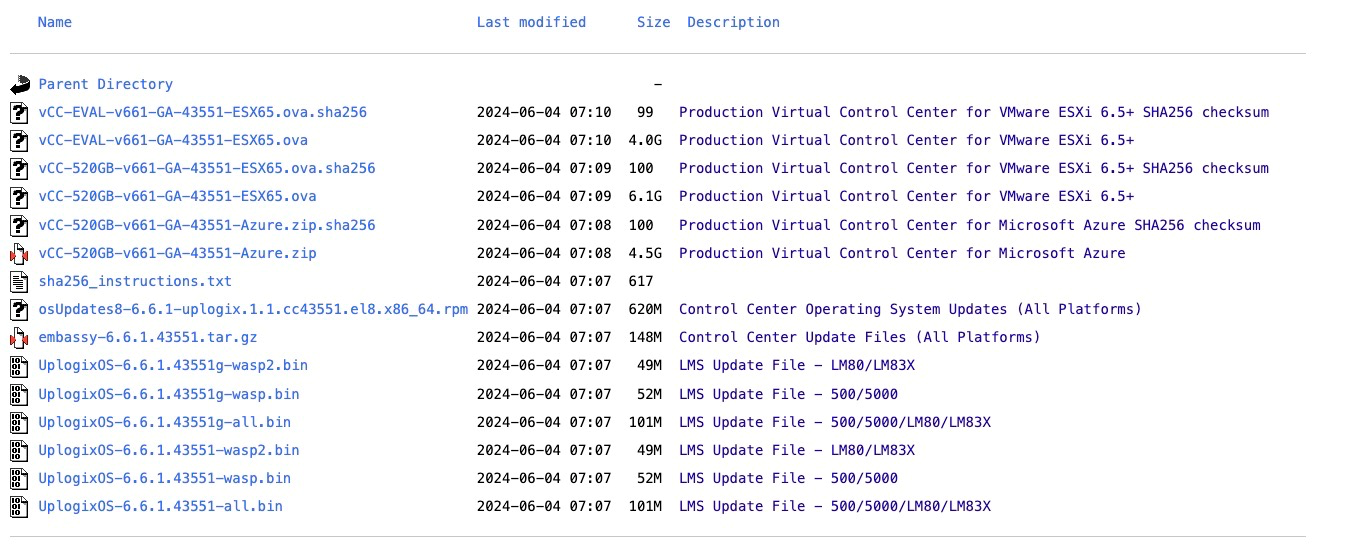
Task: Download vCC-520GB-v661-GA-43551-Azure.zip.sha256 checksum
Action: tap(206, 226)
